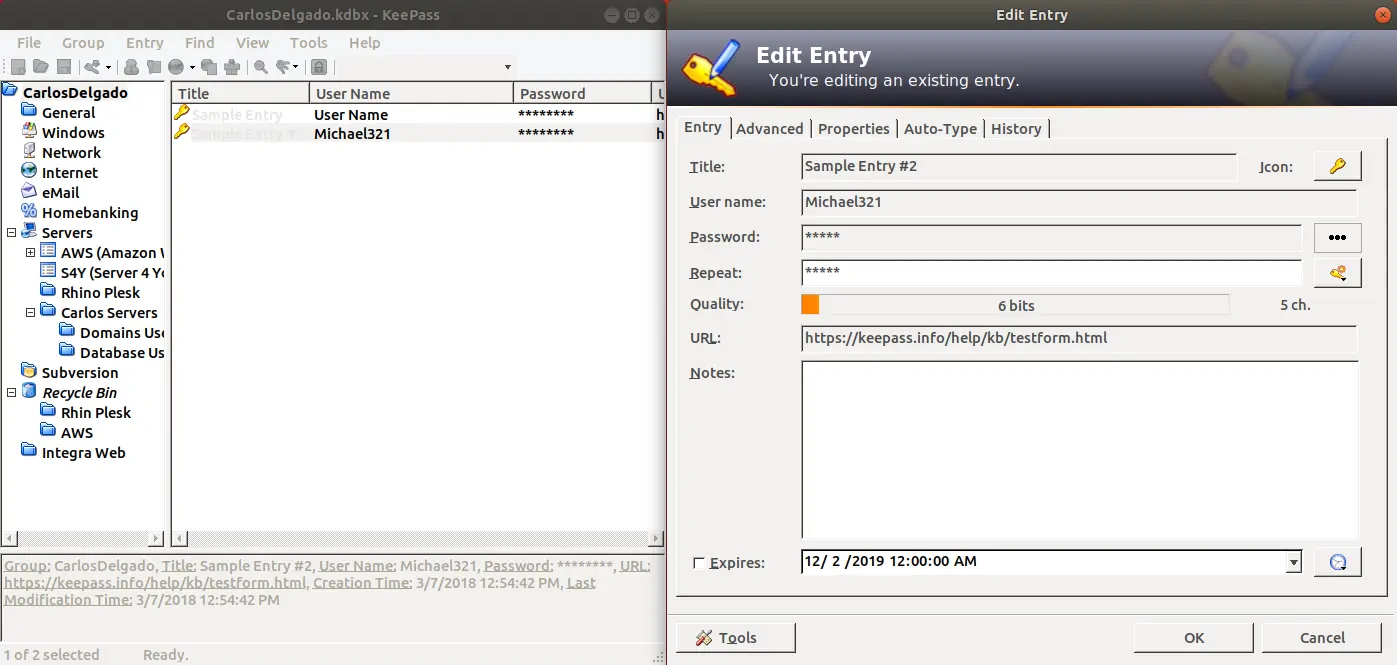Open the password generator key button
This screenshot has width=1397, height=665.
tap(1337, 272)
